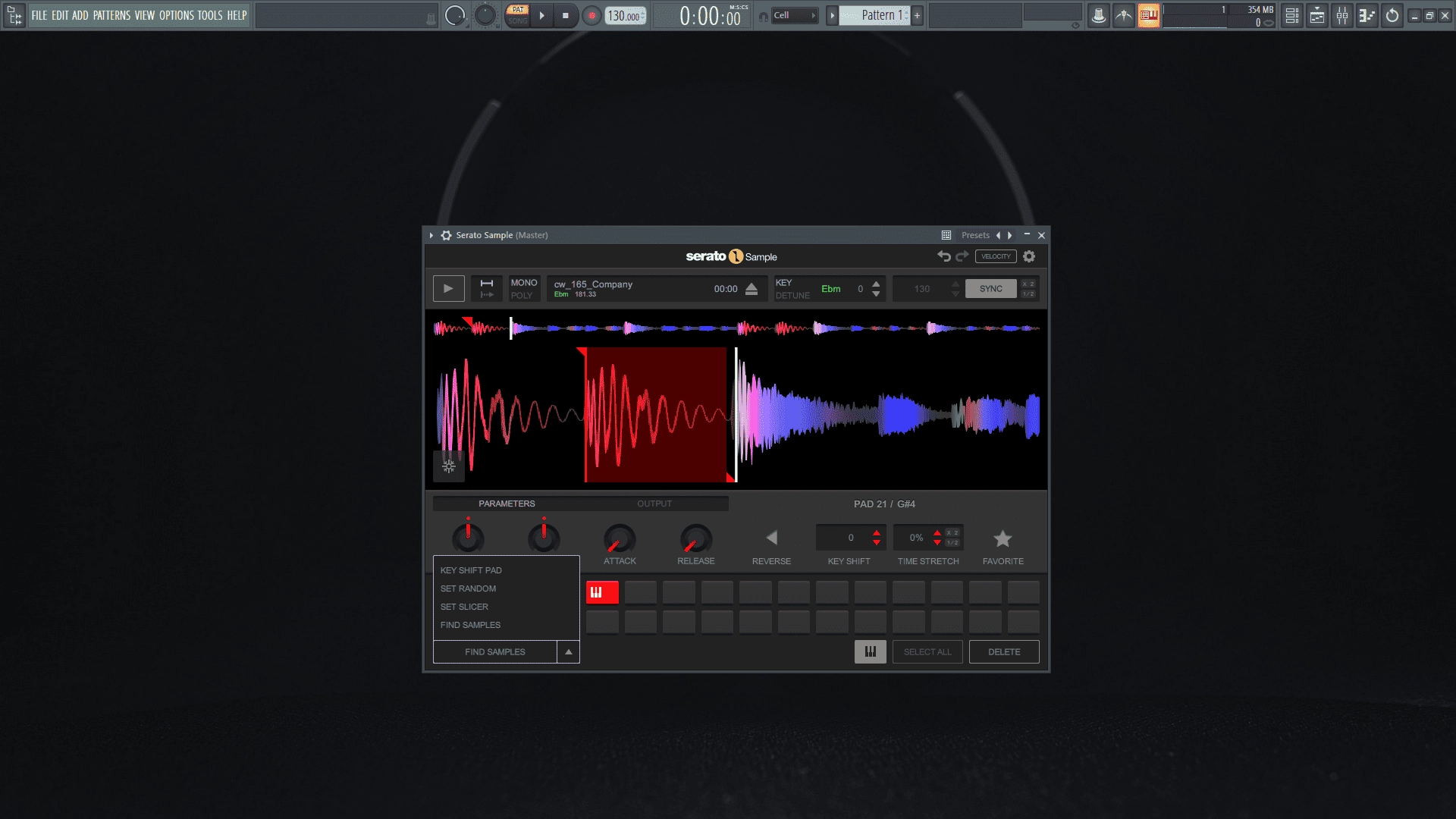Decrease key detune with down arrow

coord(876,294)
